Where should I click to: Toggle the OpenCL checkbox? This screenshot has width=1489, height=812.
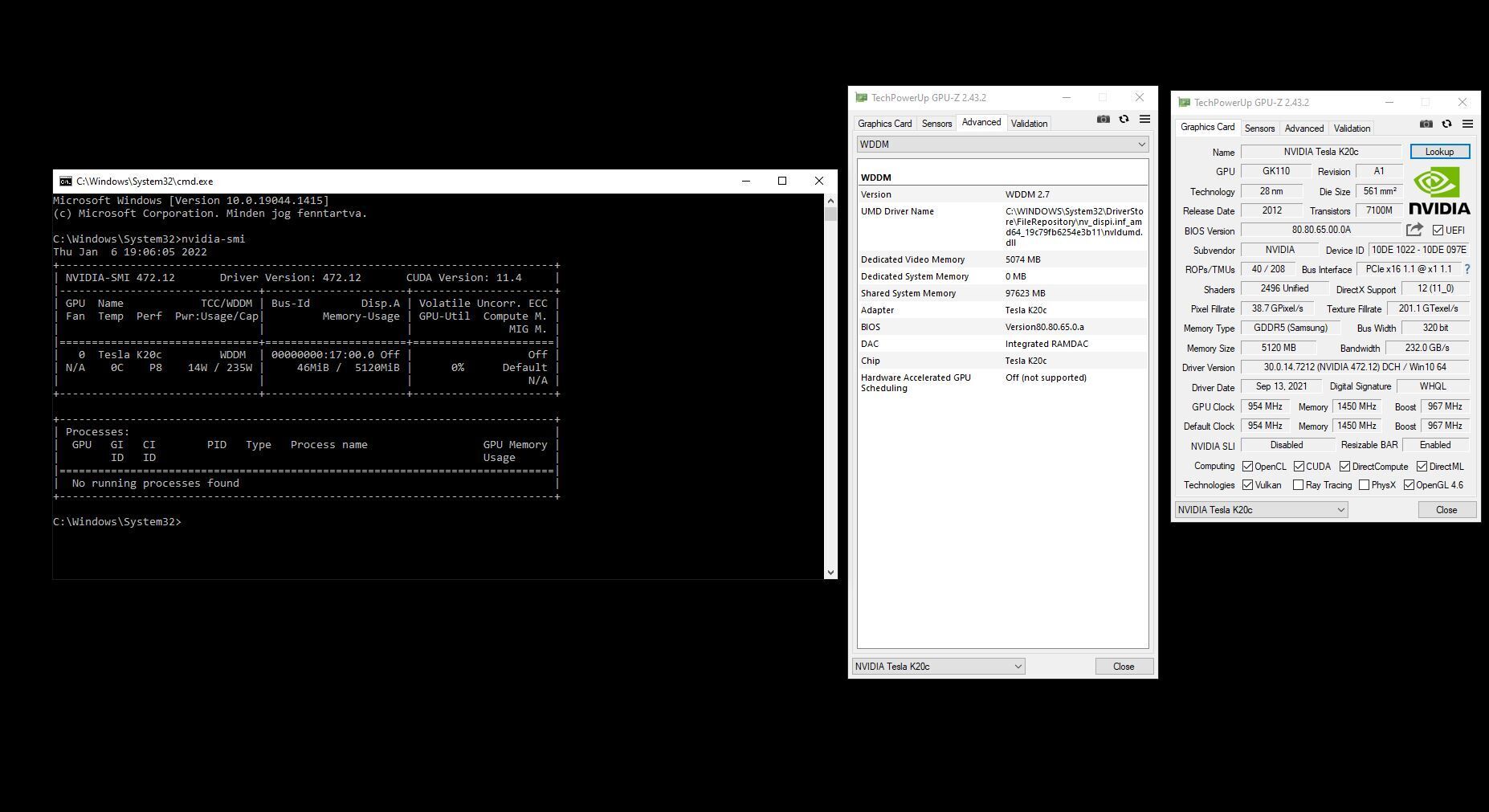(x=1247, y=467)
